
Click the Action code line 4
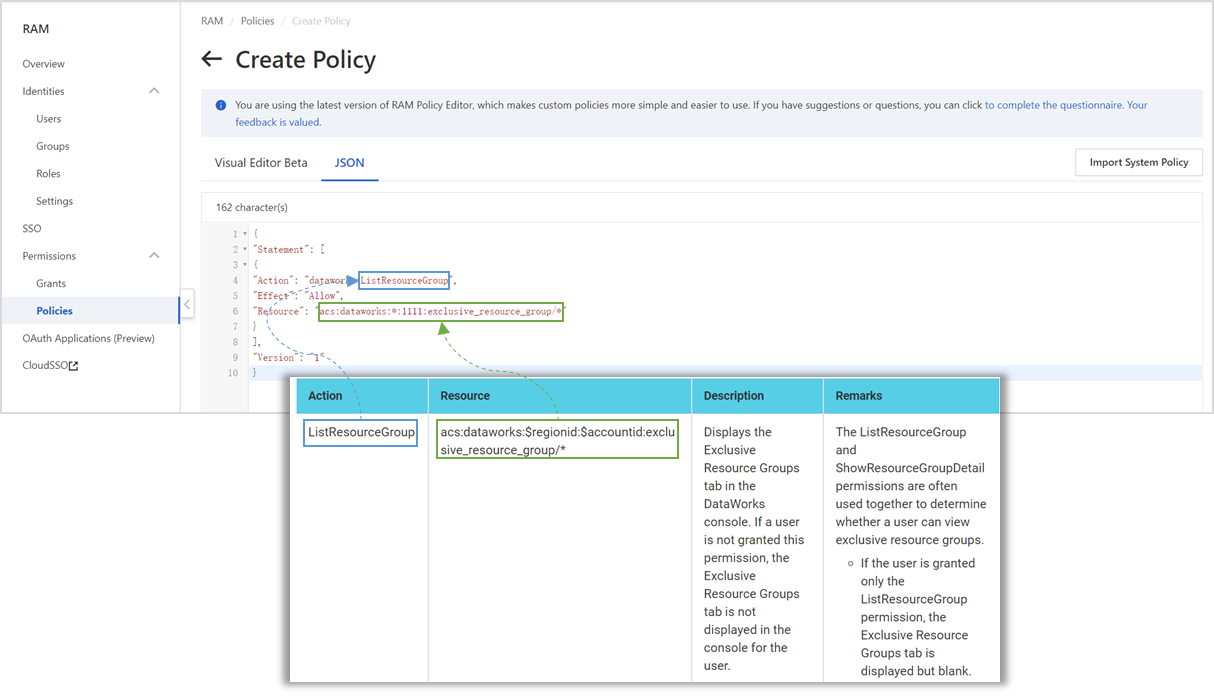[355, 281]
